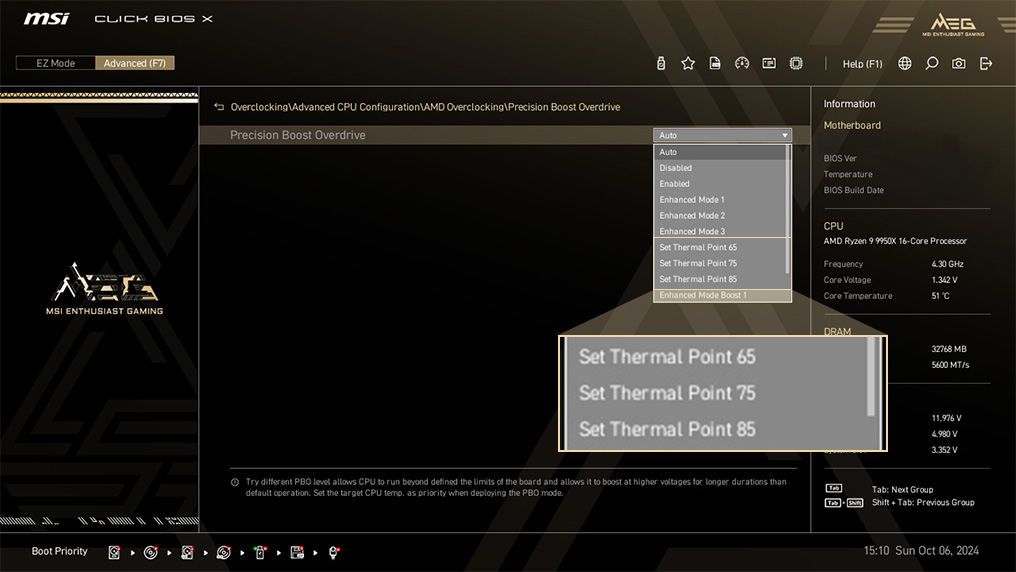
Task: Choose Disabled from the PBO list
Action: coord(676,168)
